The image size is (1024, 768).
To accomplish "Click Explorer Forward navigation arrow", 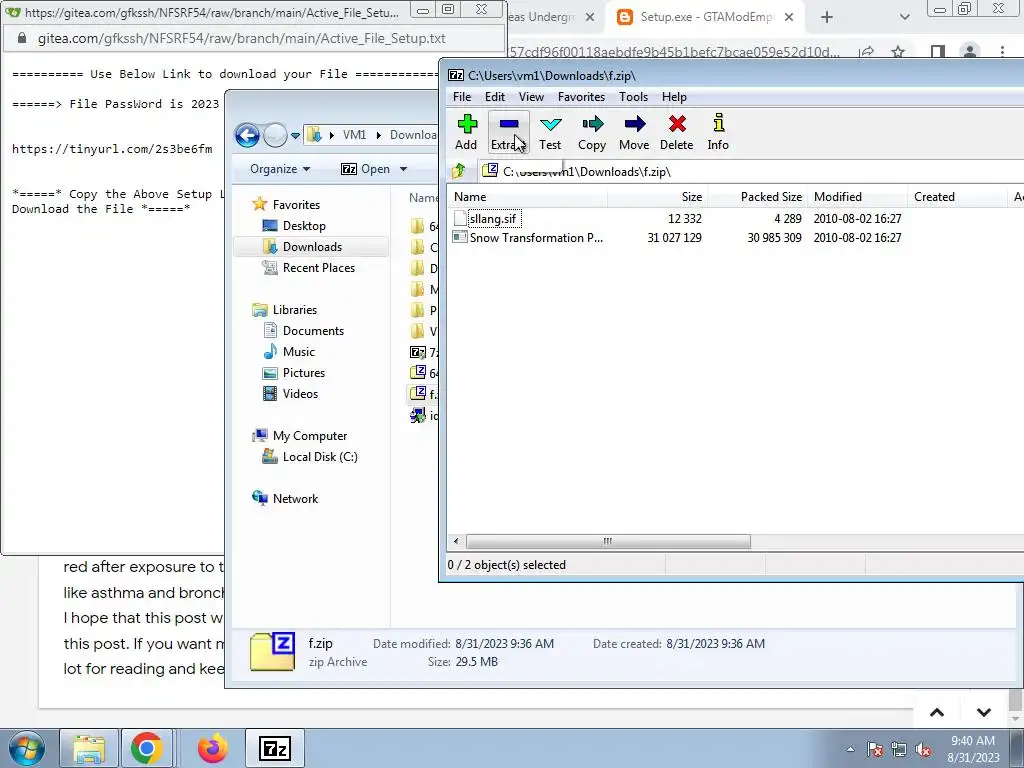I will [x=275, y=135].
